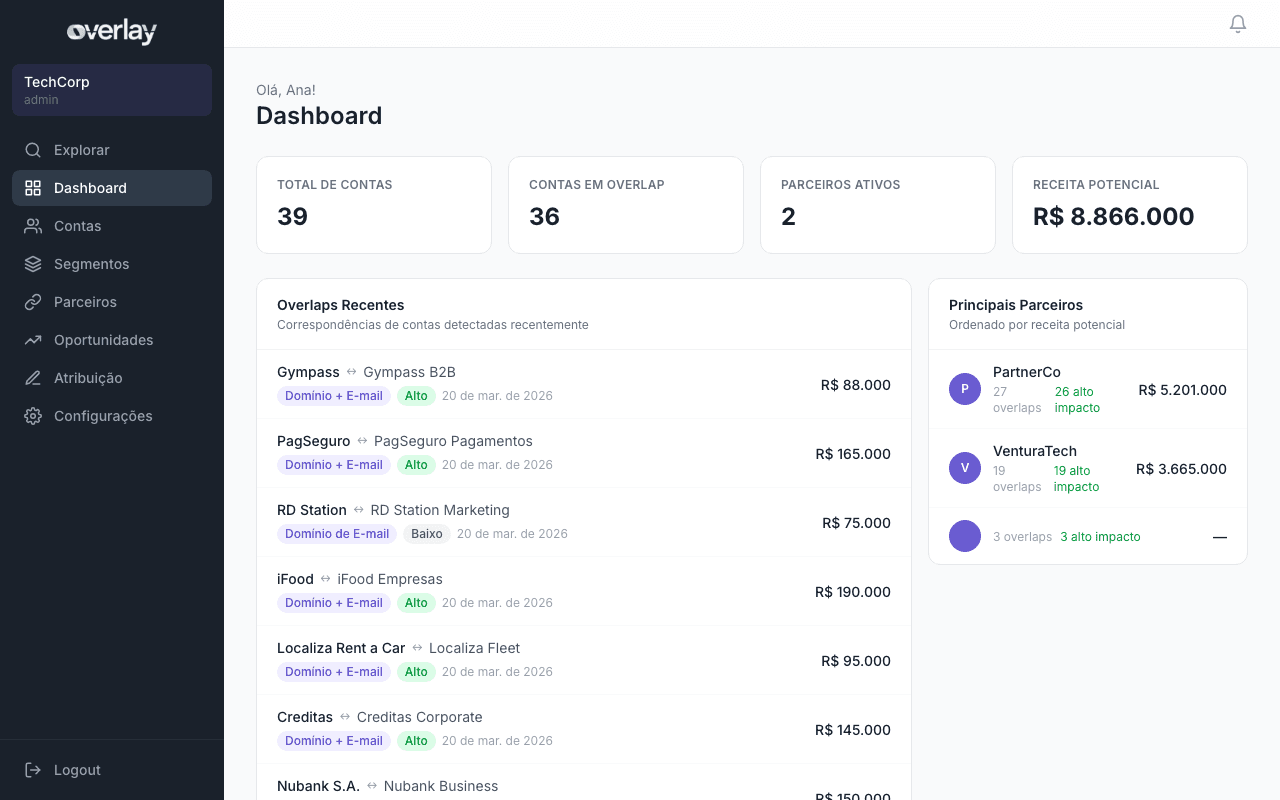Open the "26 alto impacto" link for PartnerCo
The height and width of the screenshot is (800, 1280).
[1077, 399]
